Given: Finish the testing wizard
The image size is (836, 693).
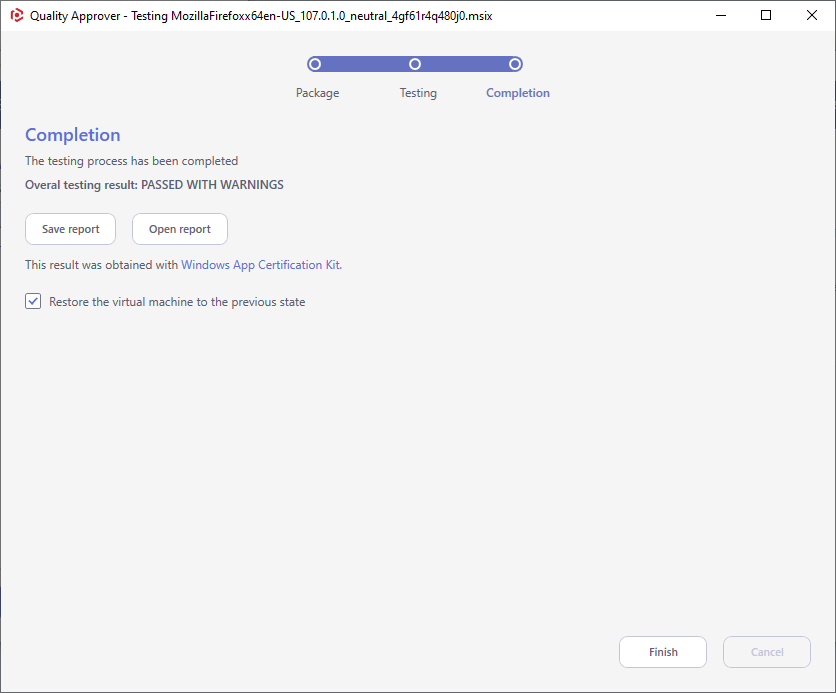Looking at the screenshot, I should (663, 652).
